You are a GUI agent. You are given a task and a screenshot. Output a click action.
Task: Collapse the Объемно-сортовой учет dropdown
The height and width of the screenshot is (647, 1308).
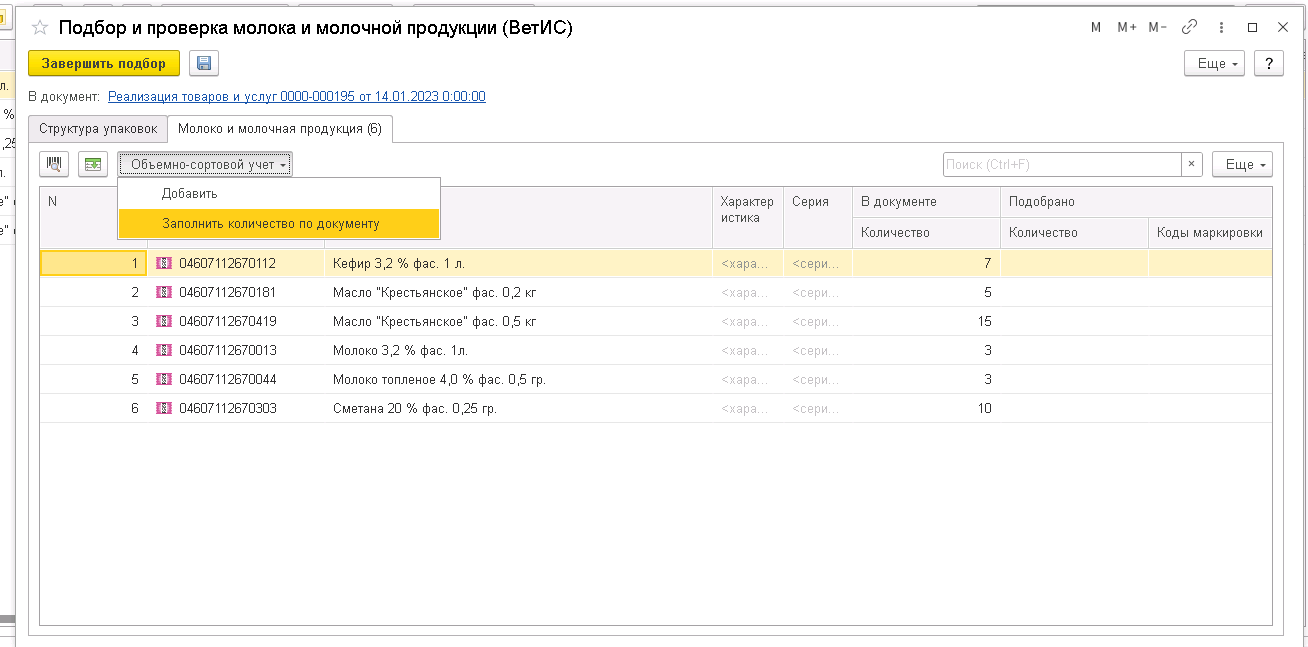205,164
